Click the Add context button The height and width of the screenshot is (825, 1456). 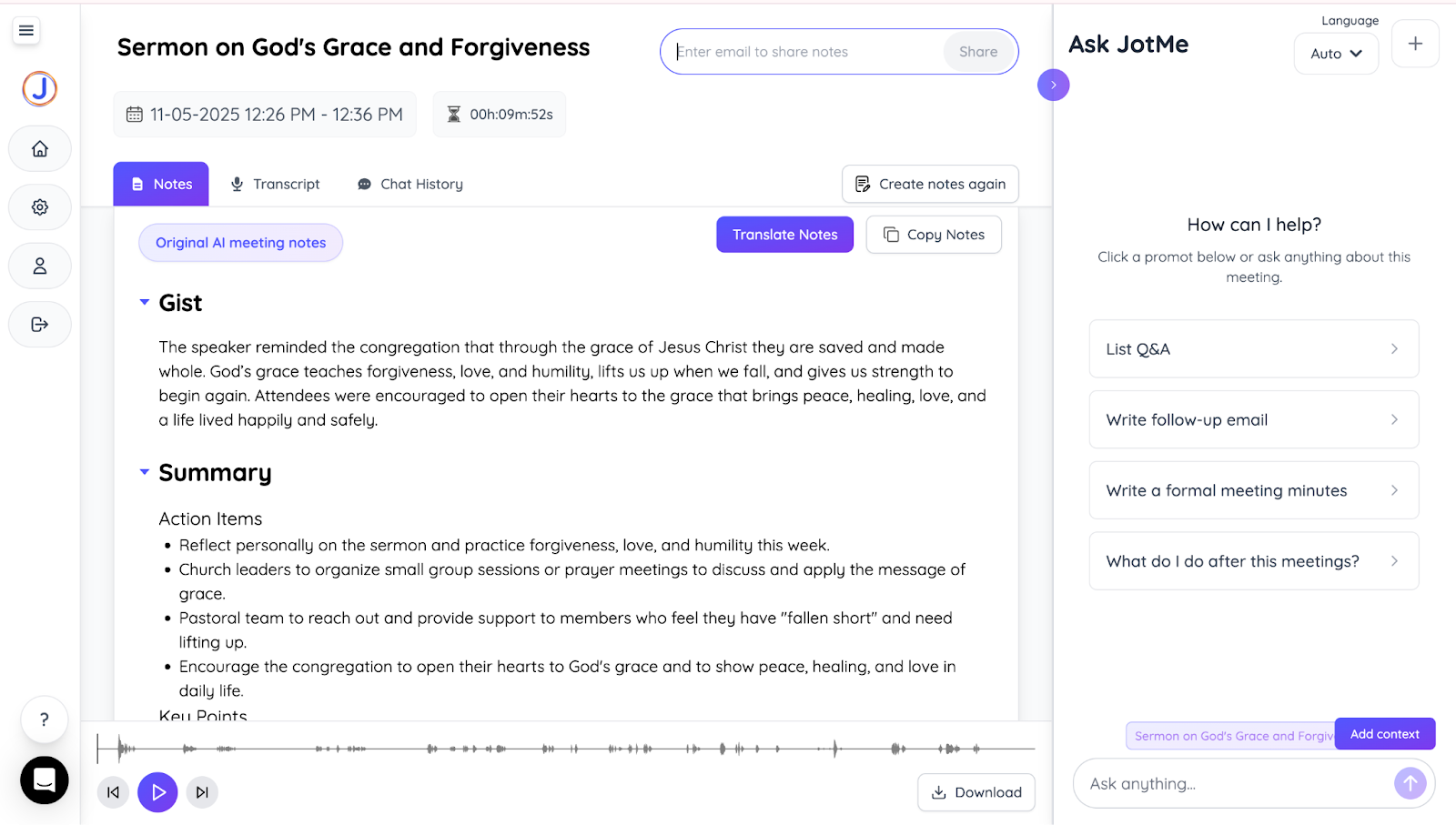(1384, 734)
